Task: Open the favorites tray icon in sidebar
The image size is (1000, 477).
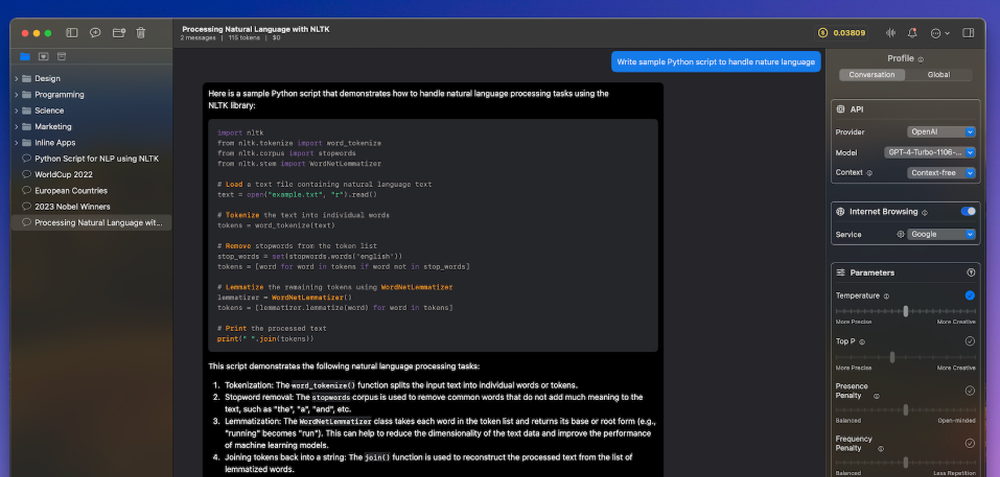Action: (43, 56)
